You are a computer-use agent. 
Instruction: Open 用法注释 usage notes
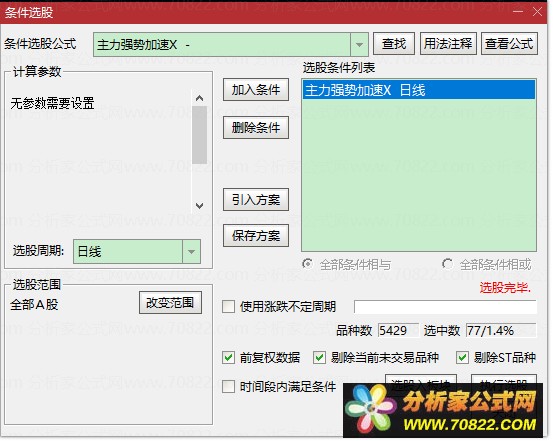448,44
